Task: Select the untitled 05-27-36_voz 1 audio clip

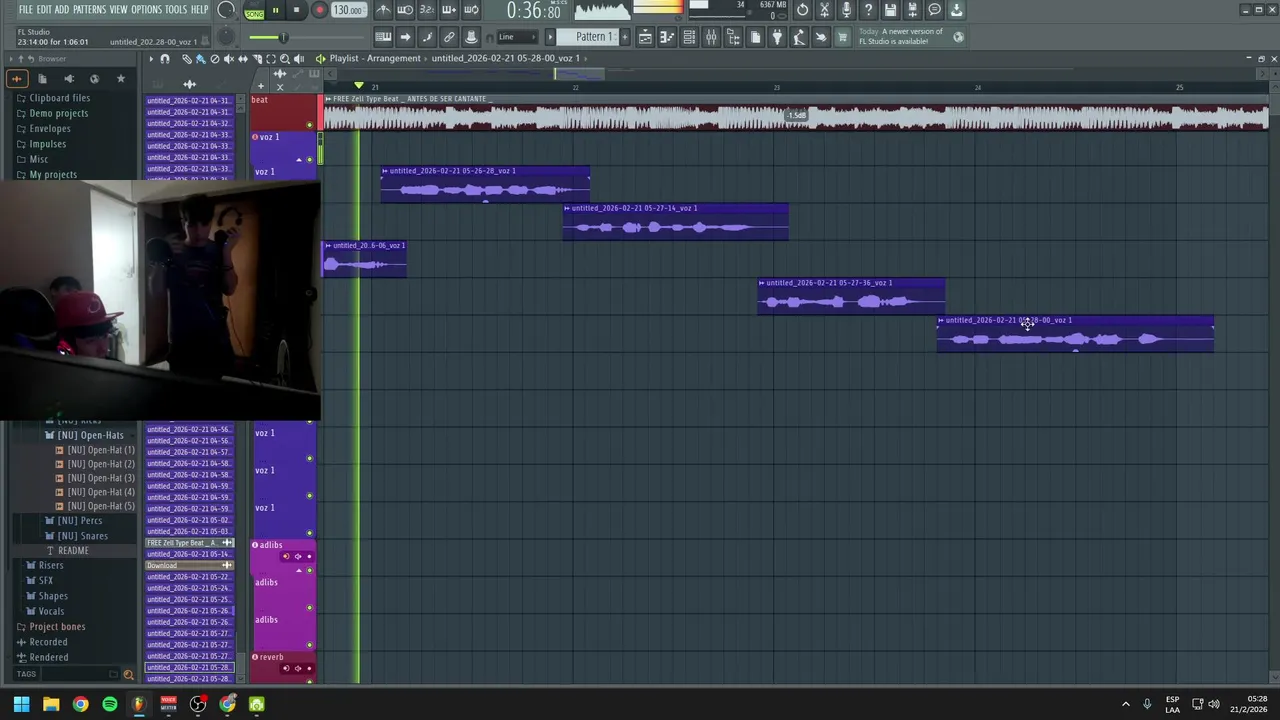Action: [851, 296]
